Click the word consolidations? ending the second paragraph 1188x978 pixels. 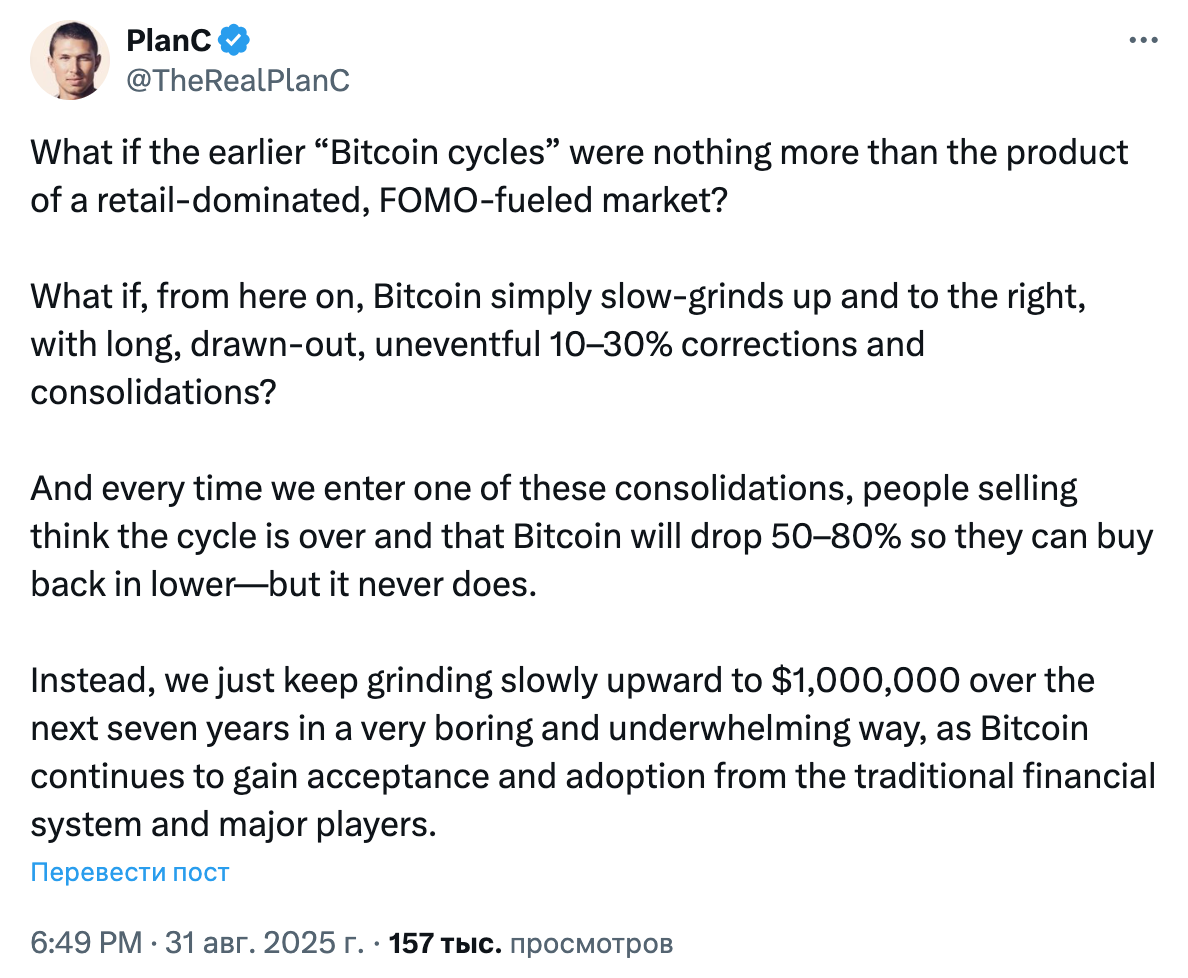(154, 392)
